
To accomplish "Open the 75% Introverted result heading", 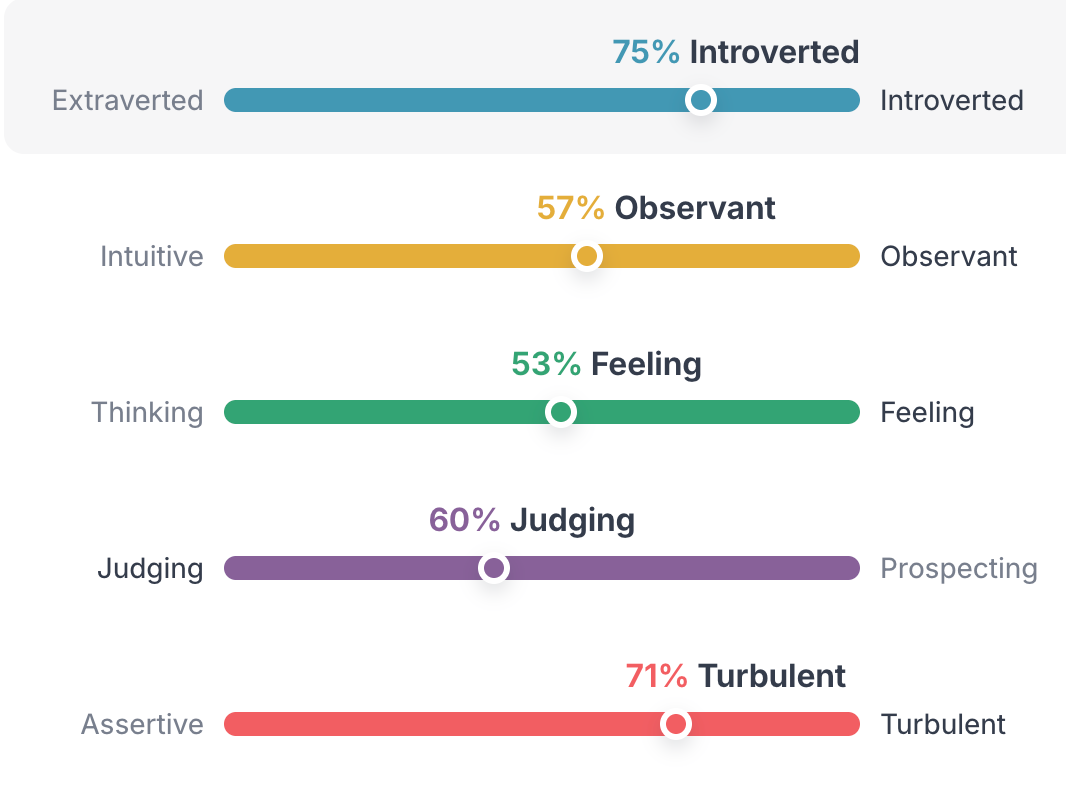I will coord(735,52).
